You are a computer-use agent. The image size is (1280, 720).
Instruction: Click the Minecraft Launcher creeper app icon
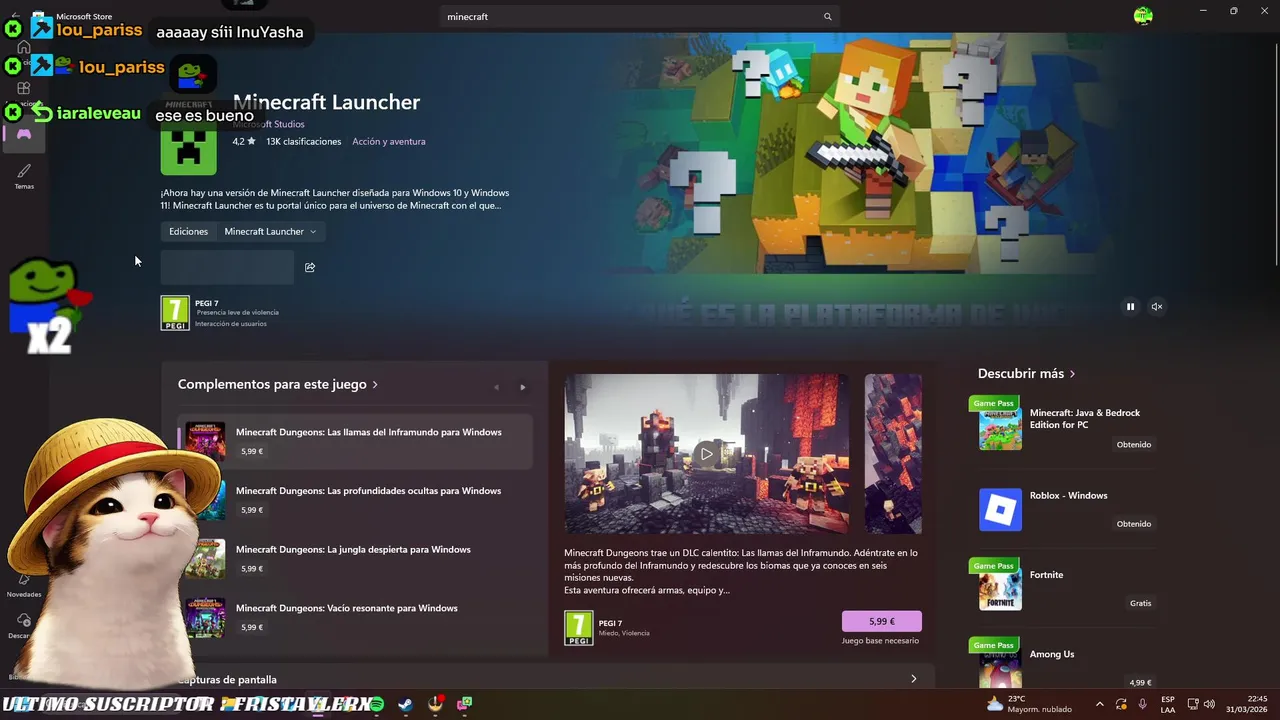[188, 146]
